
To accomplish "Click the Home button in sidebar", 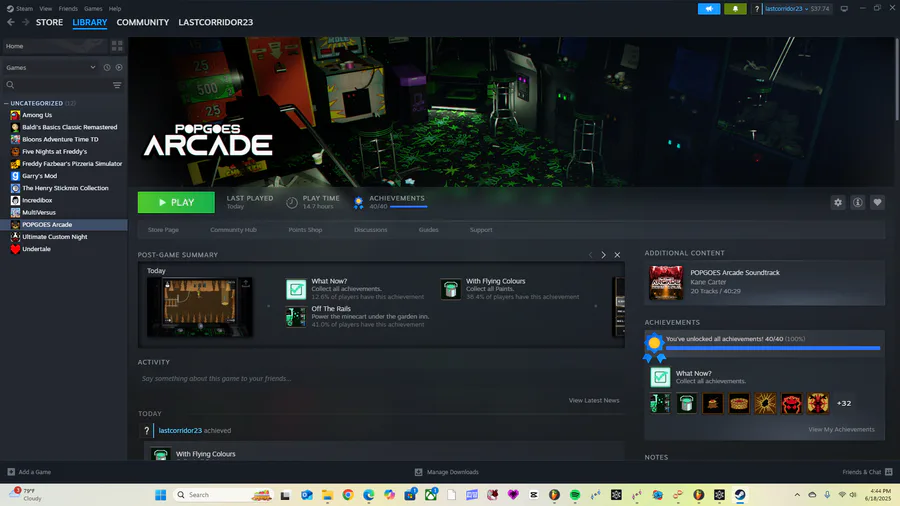I will (x=55, y=46).
